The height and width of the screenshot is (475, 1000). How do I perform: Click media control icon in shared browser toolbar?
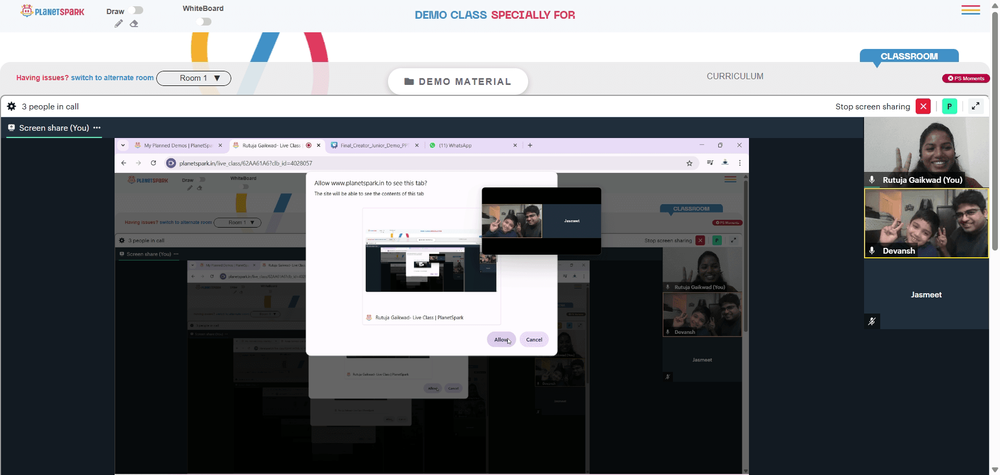point(710,163)
